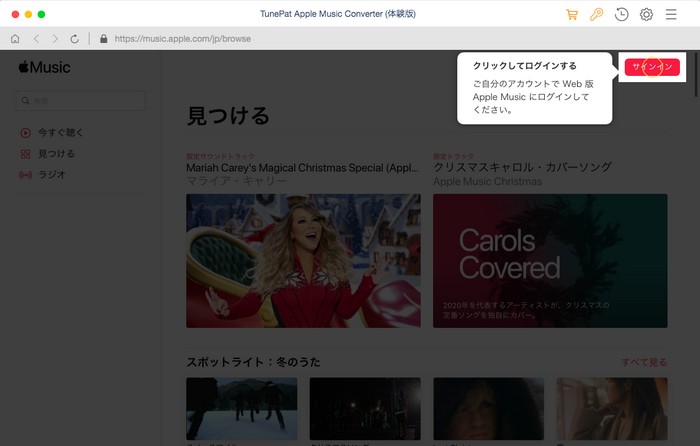Click 限定サウンドトラック label
The height and width of the screenshot is (446, 700).
(221, 156)
